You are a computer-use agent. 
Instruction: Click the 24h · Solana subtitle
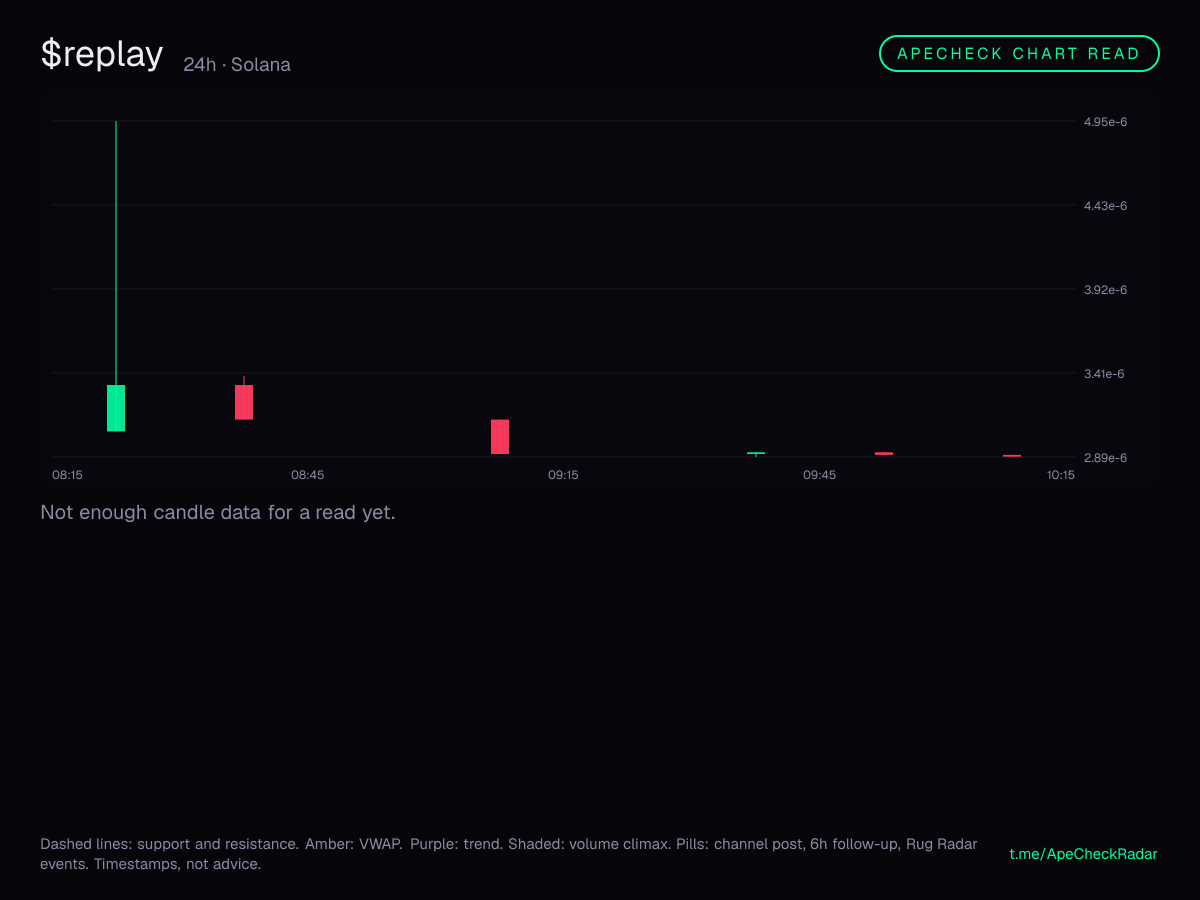(x=237, y=65)
